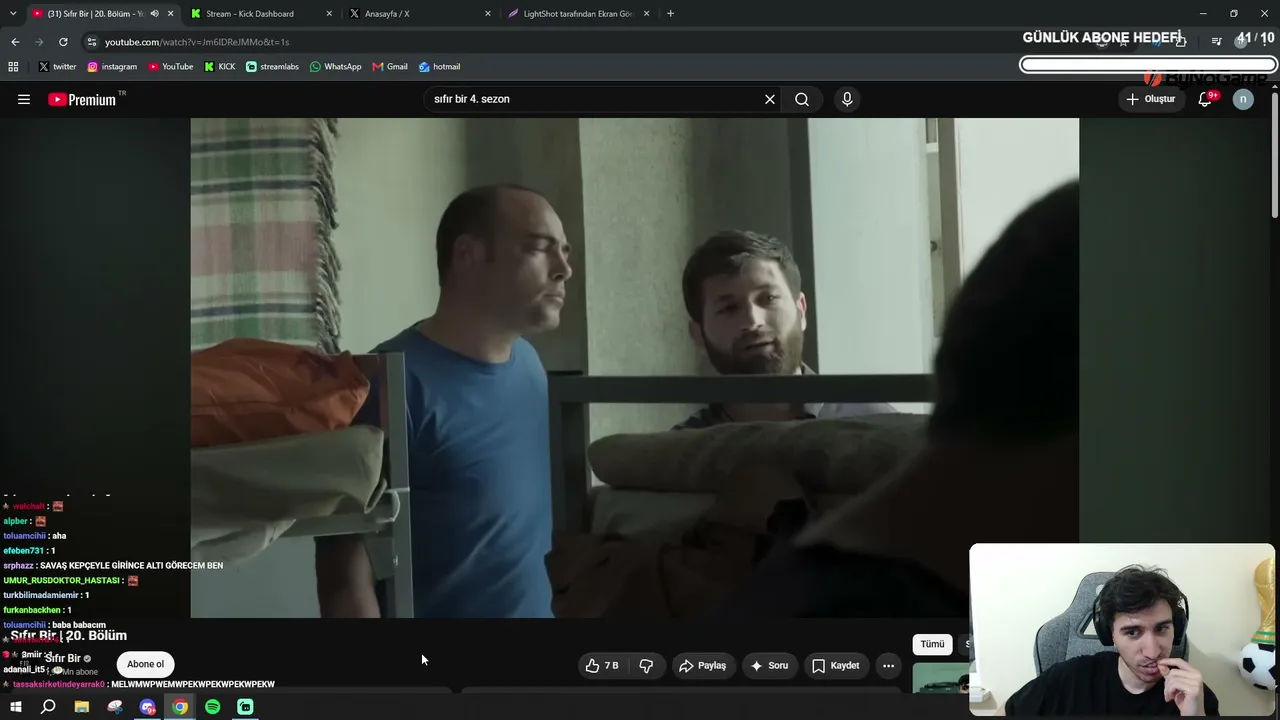This screenshot has height=720, width=1280.
Task: Reload the YouTube page
Action: [63, 42]
